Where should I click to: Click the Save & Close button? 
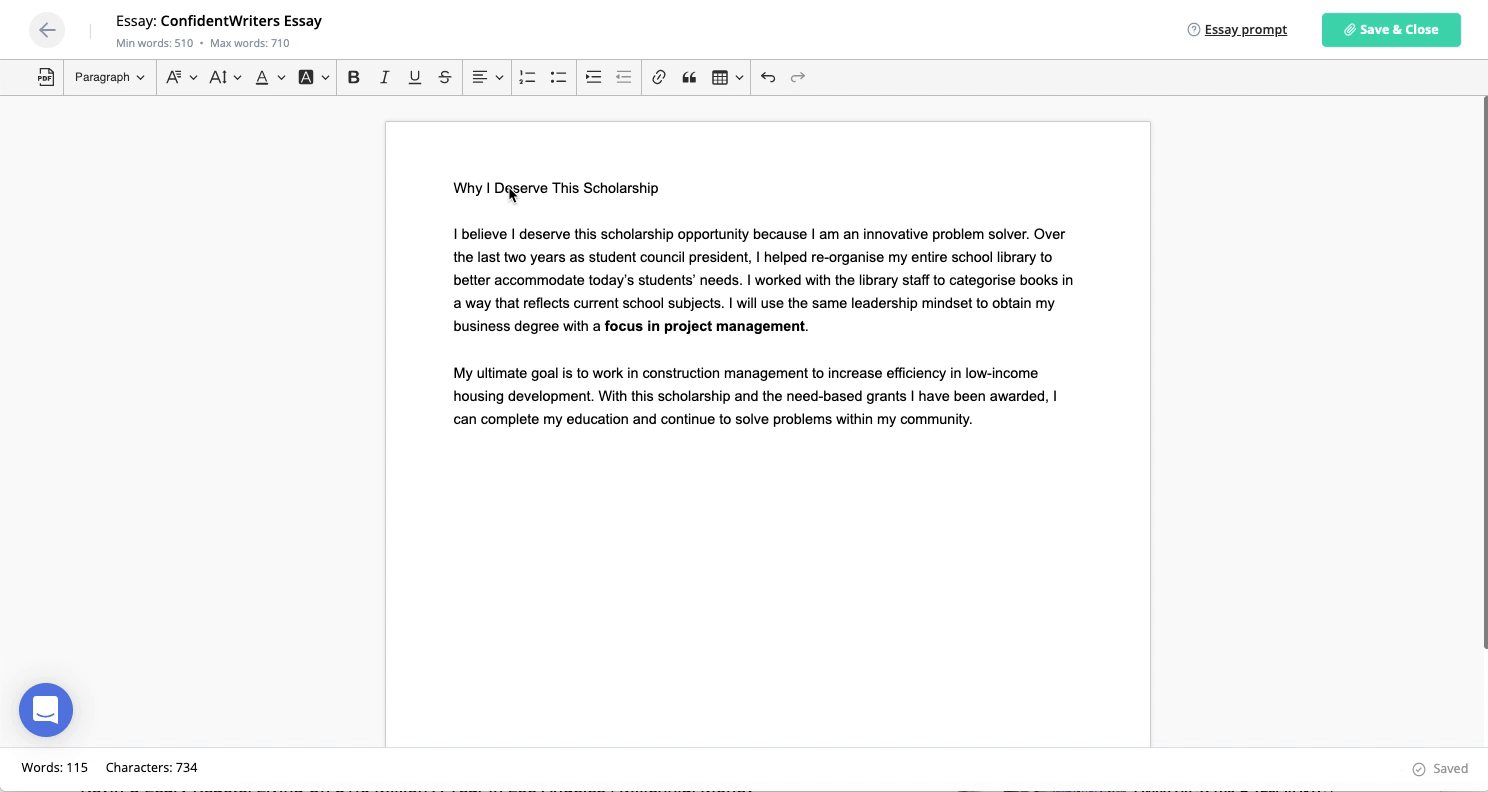[x=1391, y=30]
